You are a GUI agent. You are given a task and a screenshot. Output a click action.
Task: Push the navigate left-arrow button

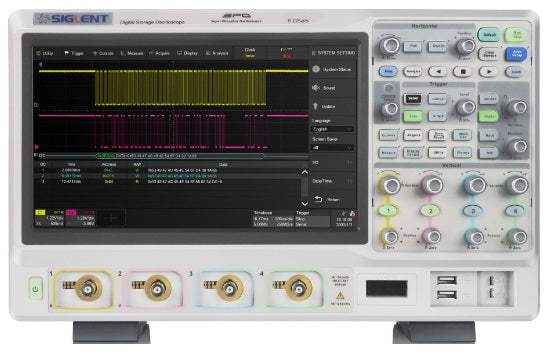pos(438,72)
